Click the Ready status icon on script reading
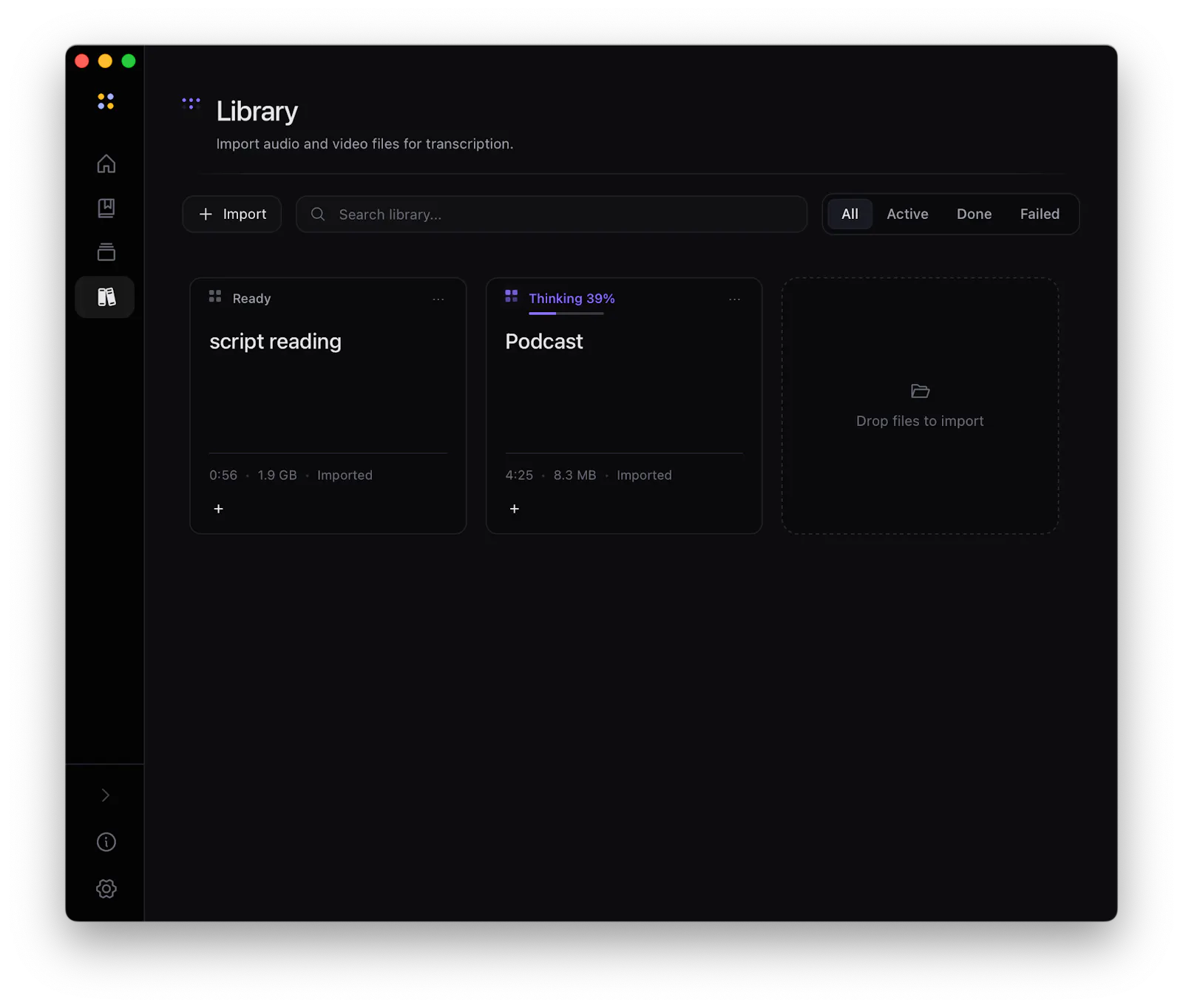This screenshot has width=1183, height=1008. [x=215, y=296]
